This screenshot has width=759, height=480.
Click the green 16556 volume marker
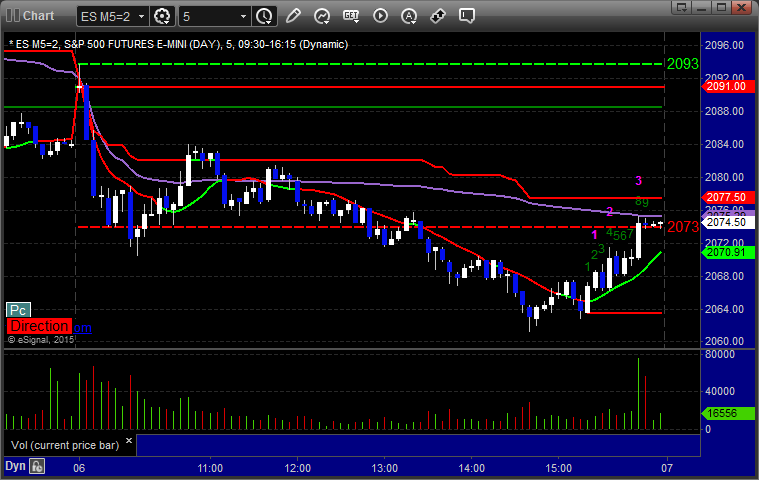click(727, 413)
